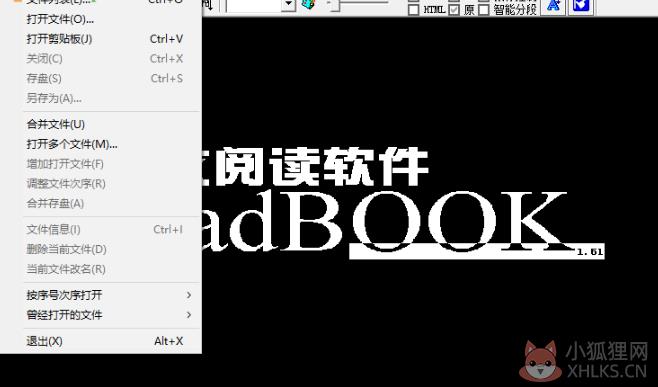
Task: Click the colorful cube icon in toolbar
Action: [x=308, y=4]
